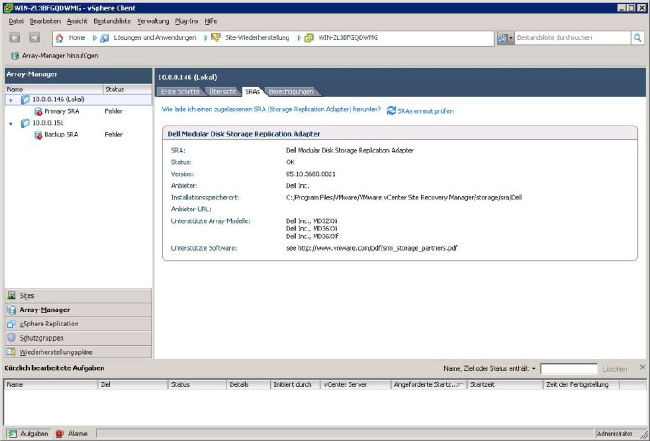Click 'Array-Manager hinzufügen' button

point(55,55)
